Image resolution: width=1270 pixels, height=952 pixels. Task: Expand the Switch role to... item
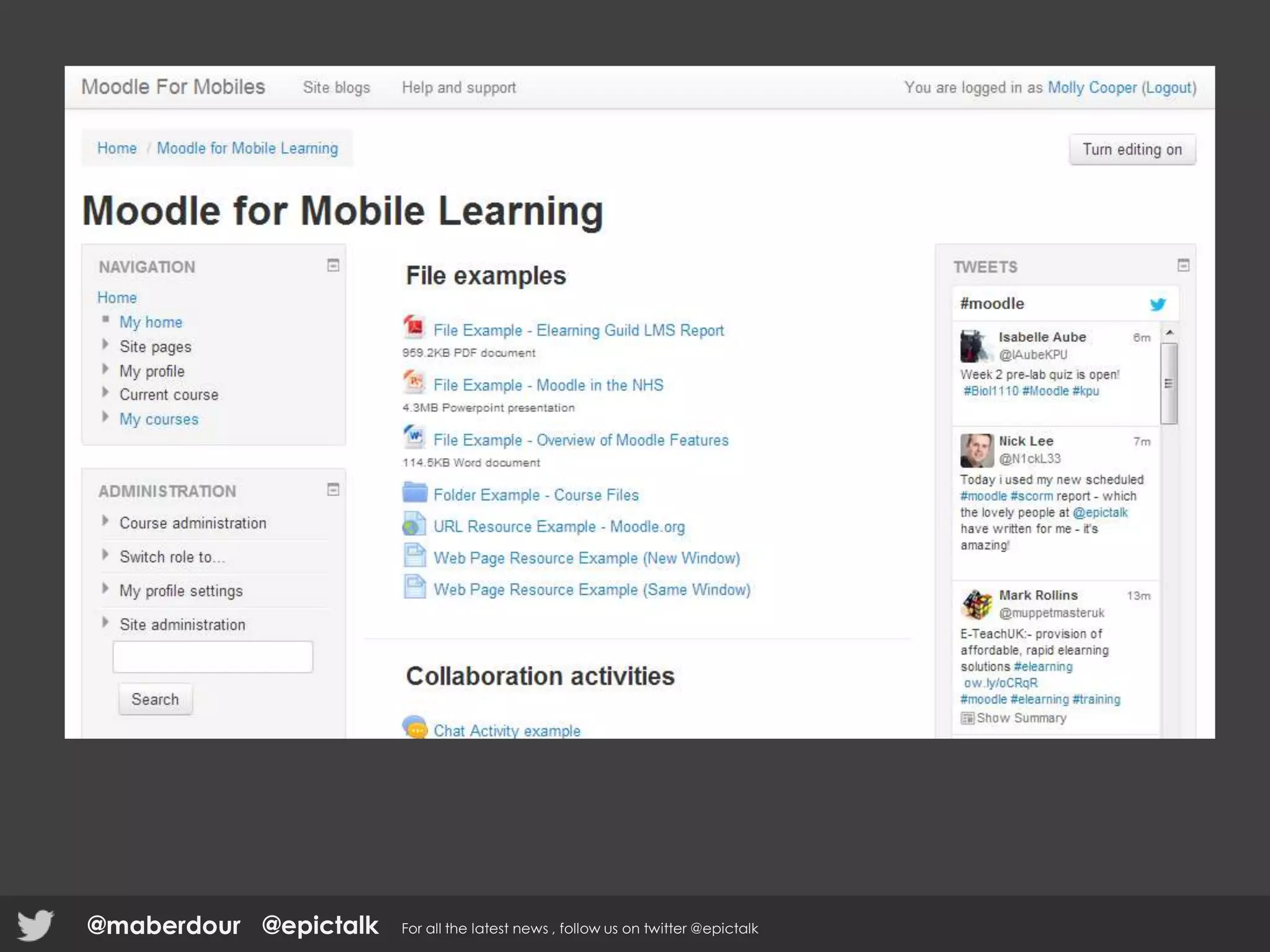point(105,555)
